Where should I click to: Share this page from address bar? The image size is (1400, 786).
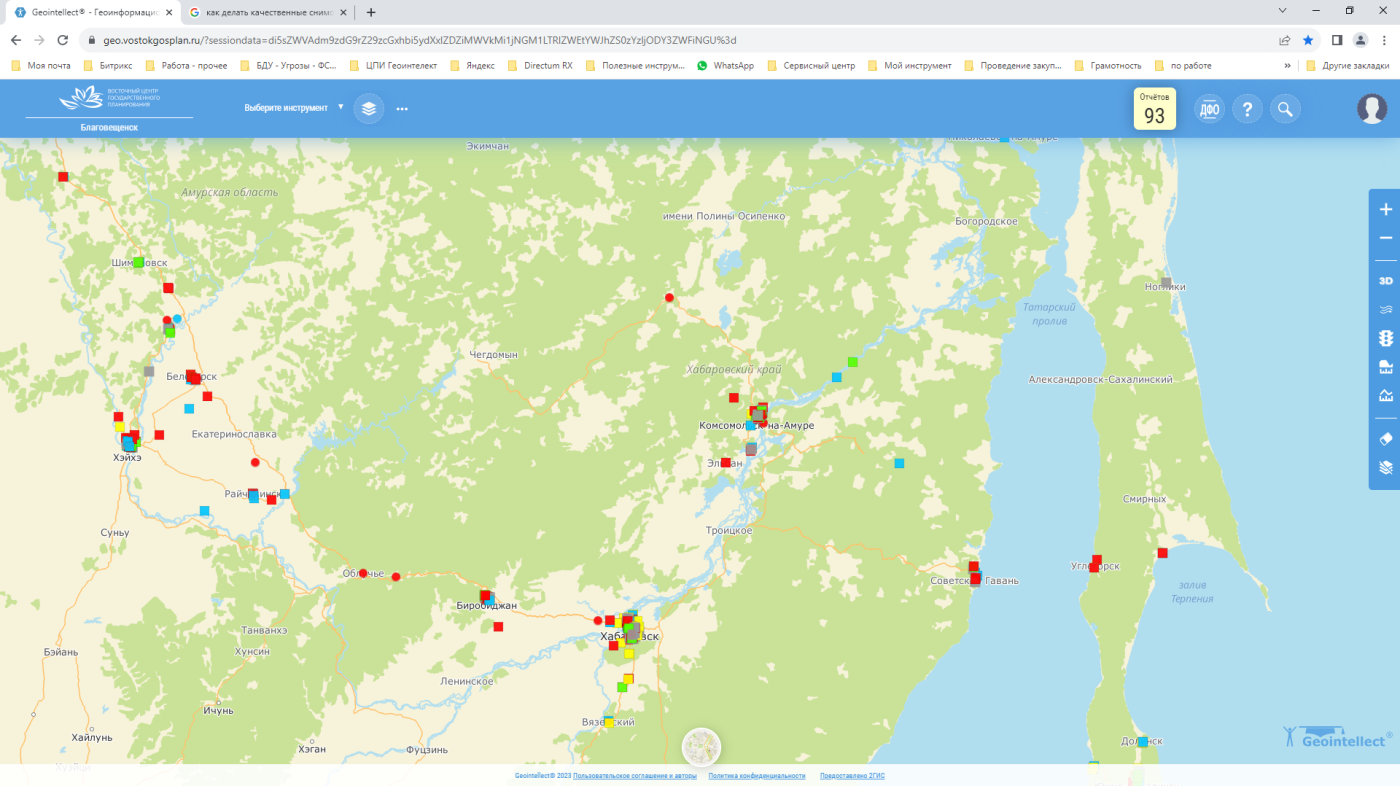click(x=1285, y=40)
